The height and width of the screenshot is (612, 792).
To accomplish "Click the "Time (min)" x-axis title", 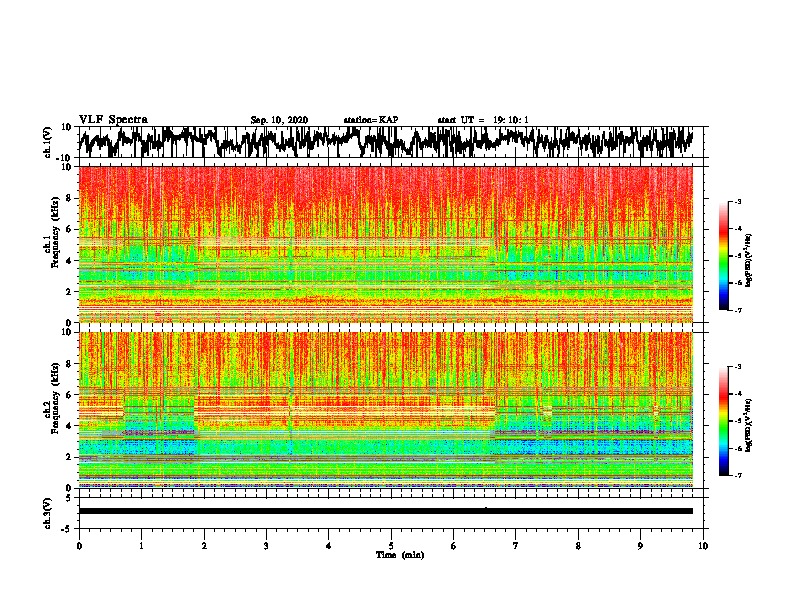I will 400,555.
